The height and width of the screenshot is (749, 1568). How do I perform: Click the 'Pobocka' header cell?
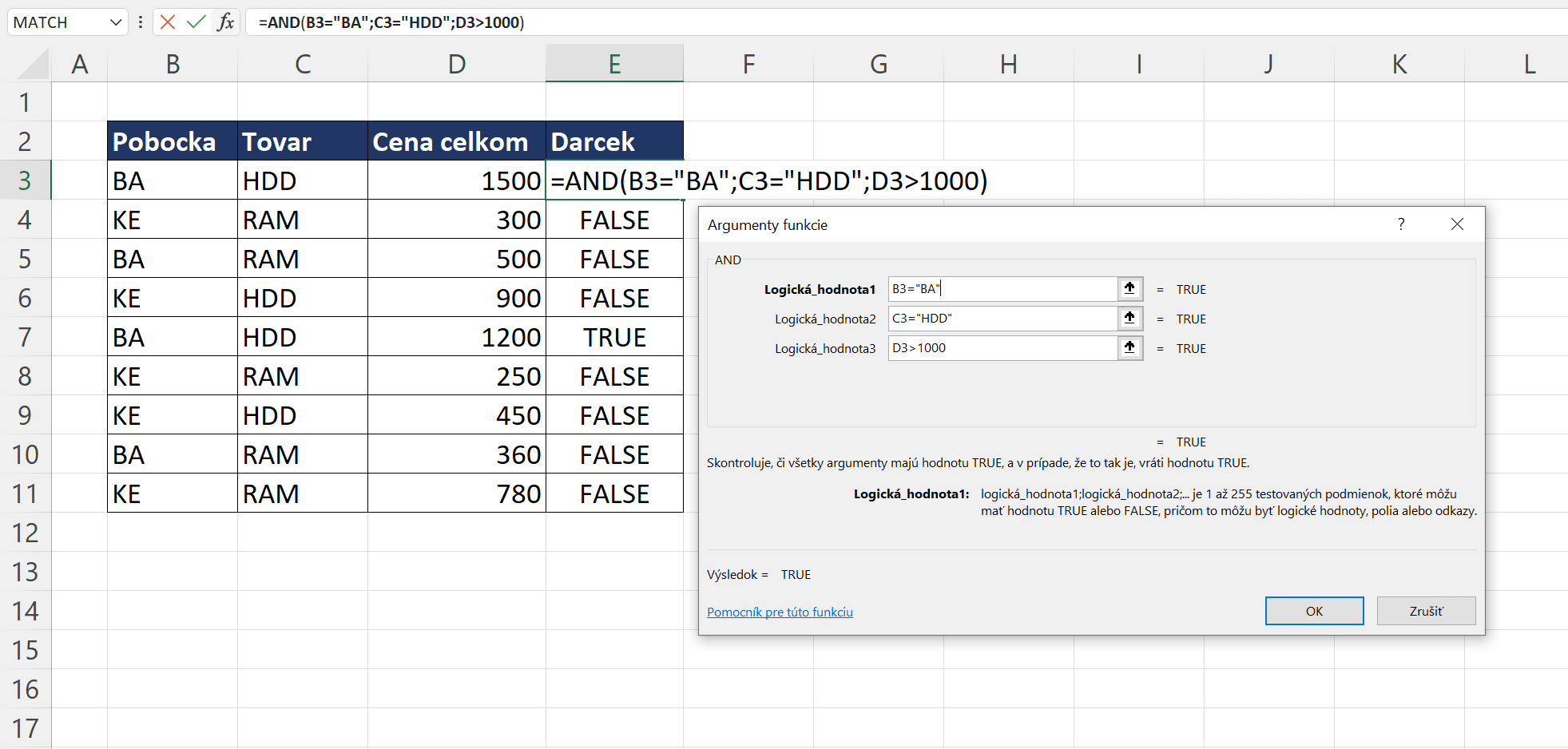173,141
